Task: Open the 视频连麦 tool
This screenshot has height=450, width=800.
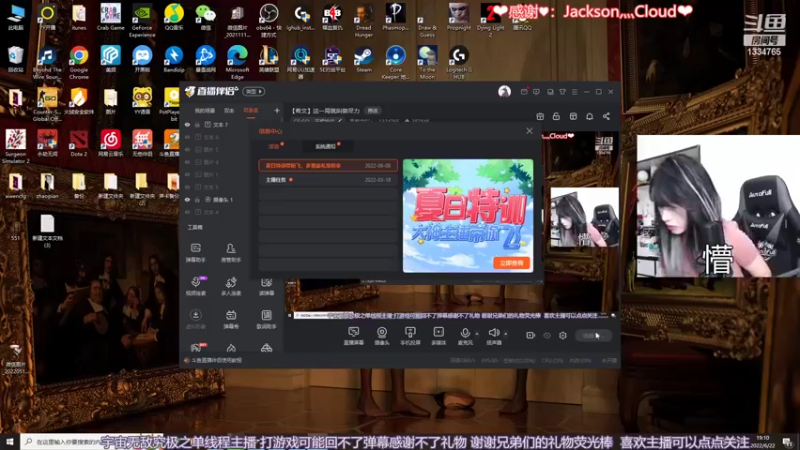Action: pyautogui.click(x=195, y=286)
